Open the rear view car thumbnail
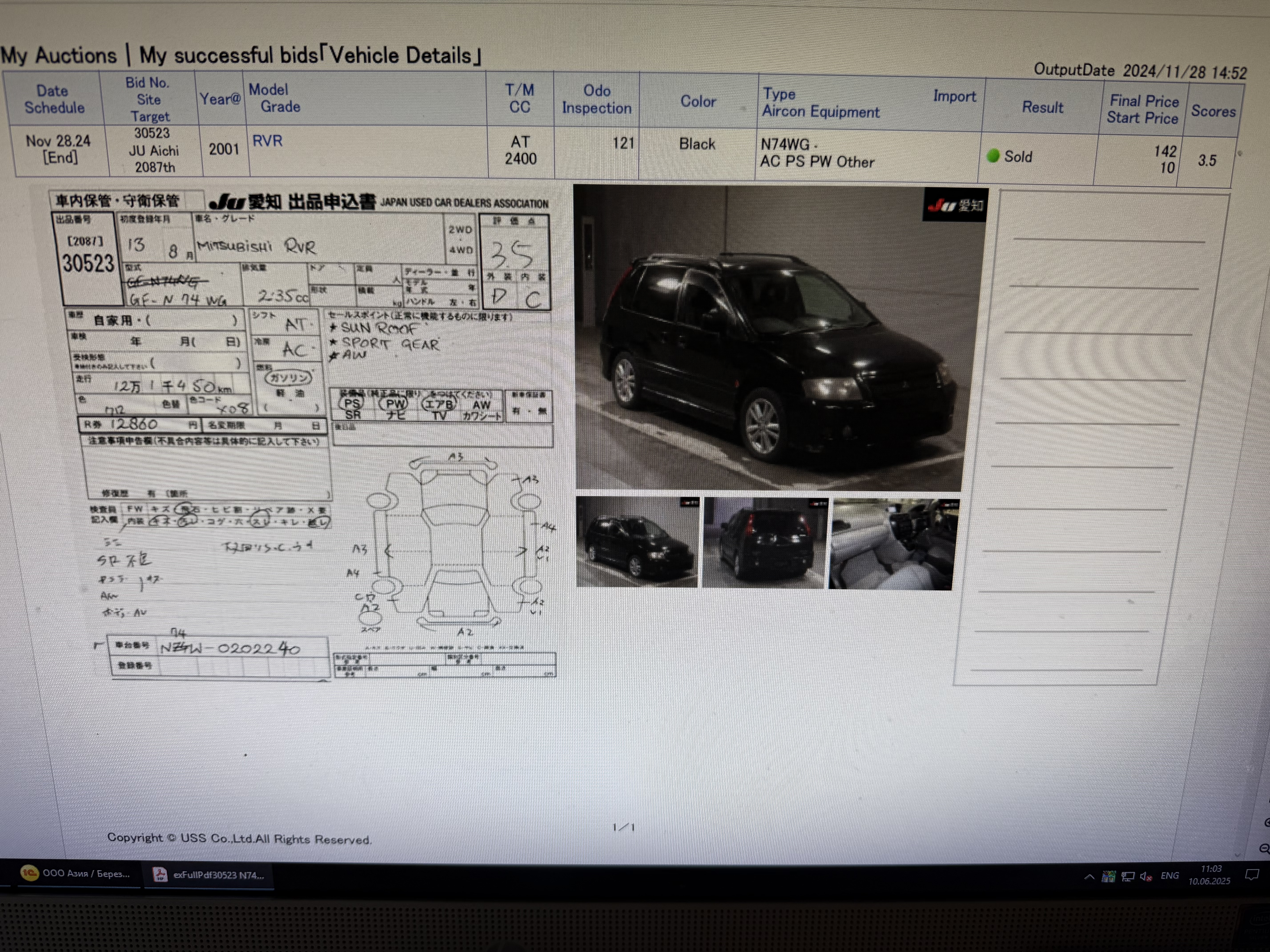 (765, 543)
